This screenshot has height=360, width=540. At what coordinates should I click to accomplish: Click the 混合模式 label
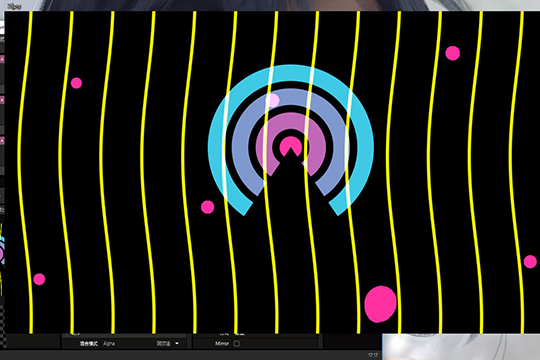coord(89,343)
